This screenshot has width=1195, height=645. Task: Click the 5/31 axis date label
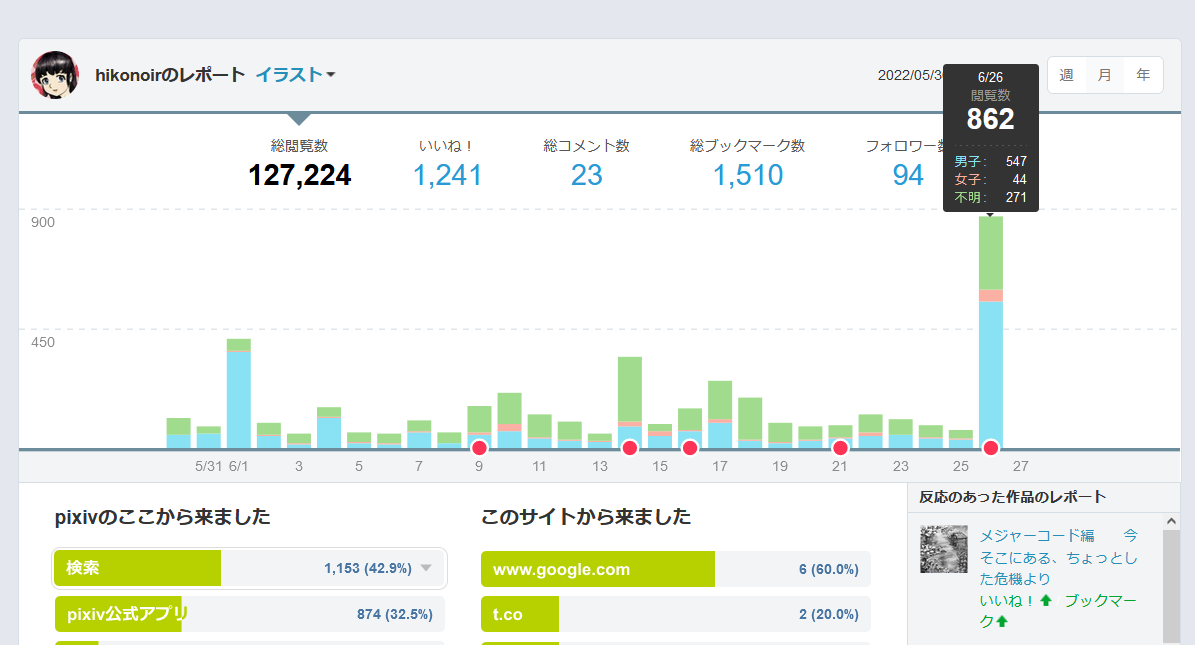208,466
